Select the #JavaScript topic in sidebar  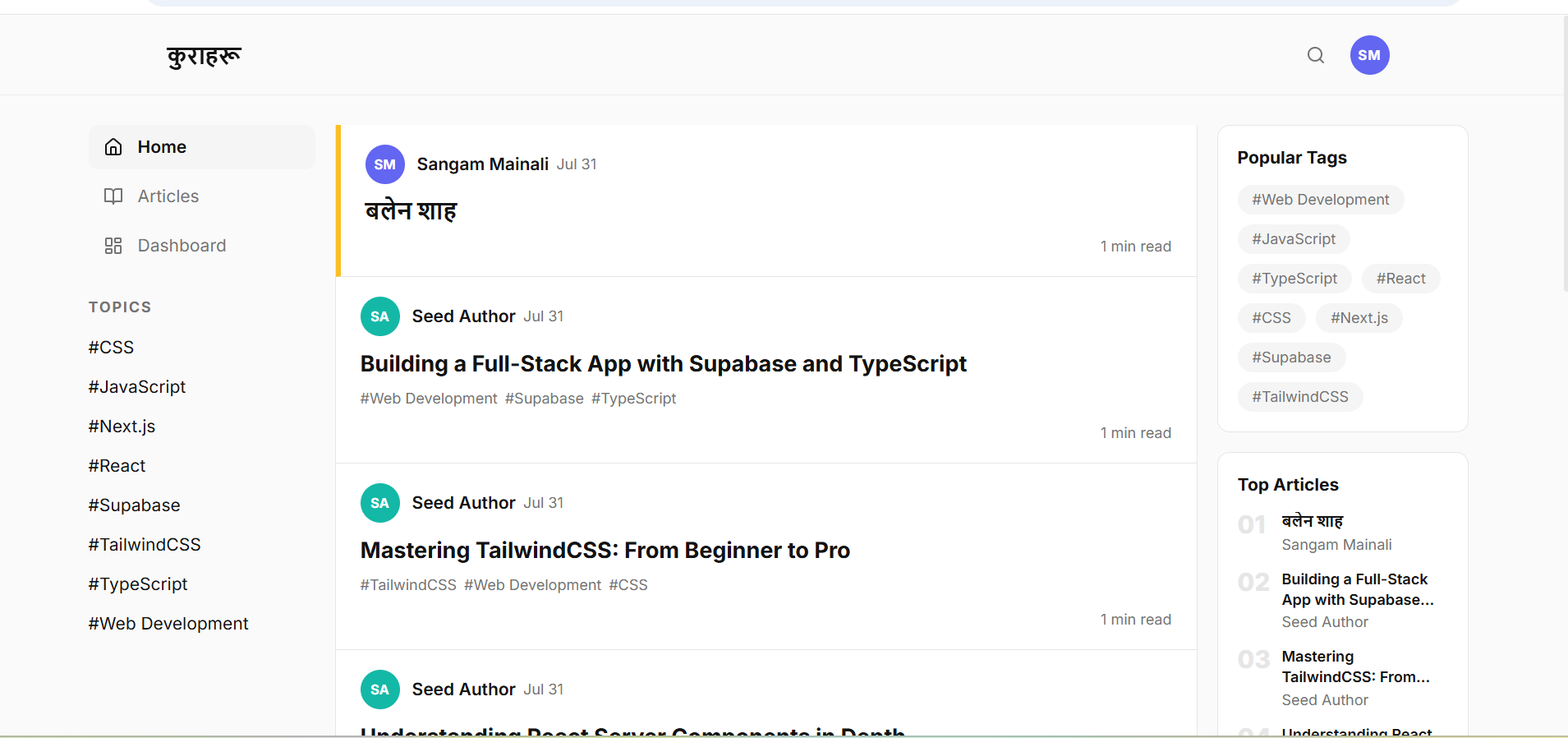click(x=137, y=387)
